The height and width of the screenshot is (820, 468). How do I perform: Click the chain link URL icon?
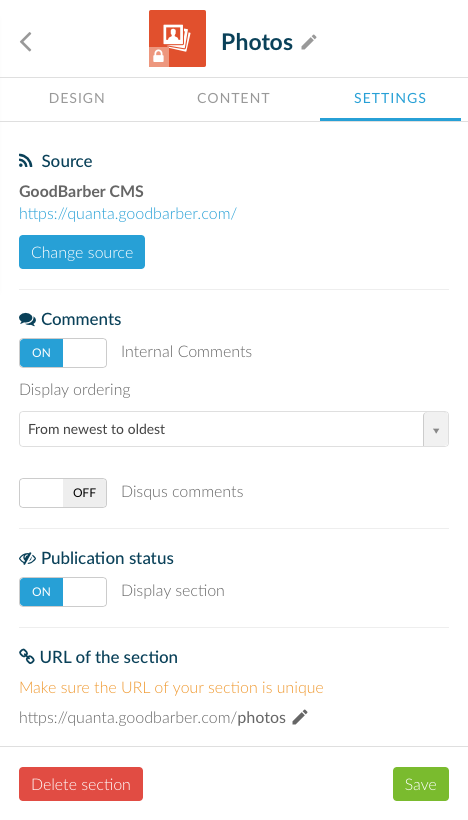tap(27, 656)
